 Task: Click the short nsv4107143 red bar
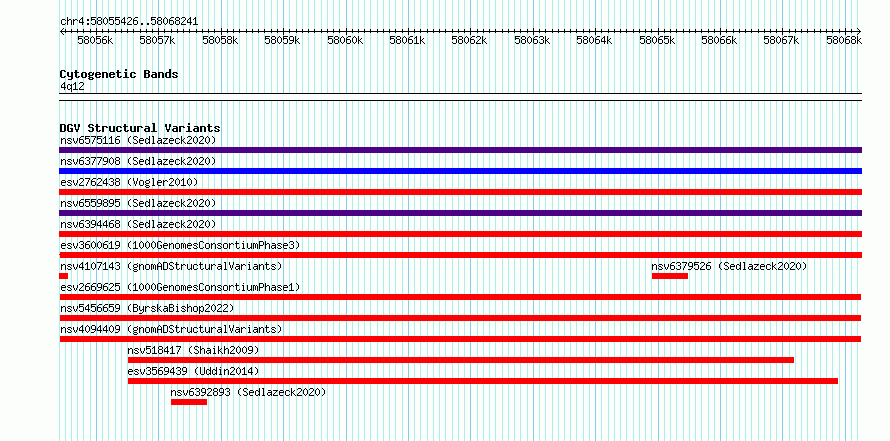pos(64,276)
